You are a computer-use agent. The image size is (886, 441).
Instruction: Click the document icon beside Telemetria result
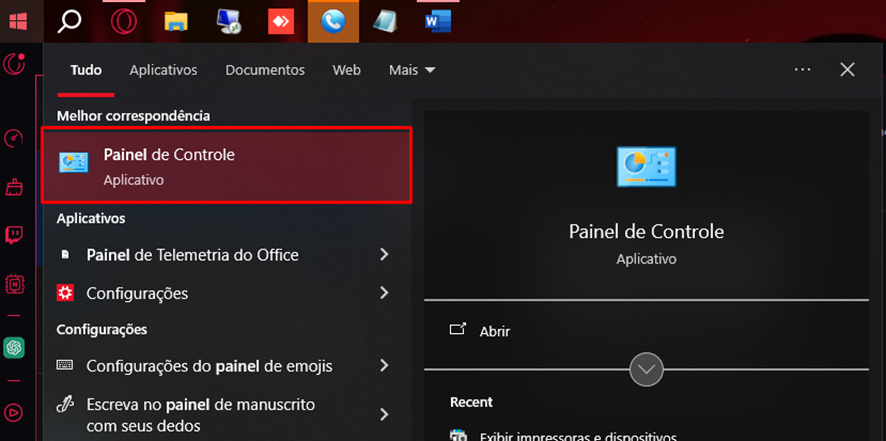pos(65,255)
